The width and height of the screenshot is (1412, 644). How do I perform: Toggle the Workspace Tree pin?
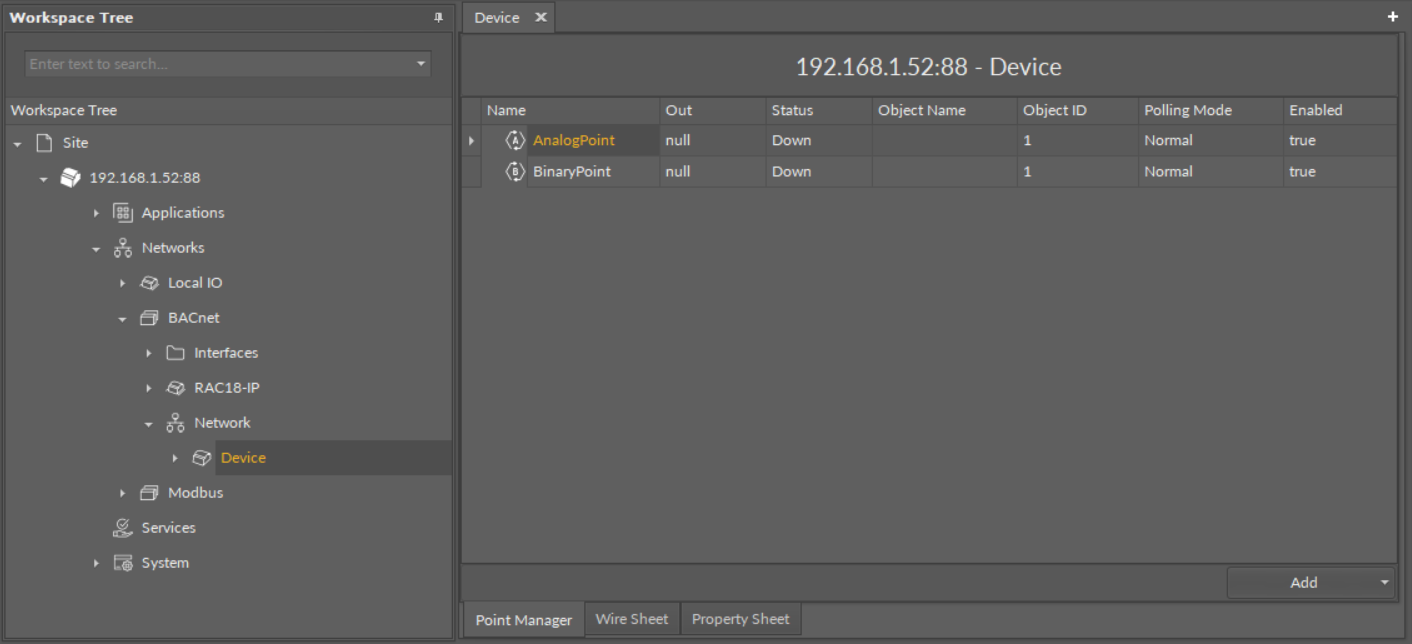point(440,17)
